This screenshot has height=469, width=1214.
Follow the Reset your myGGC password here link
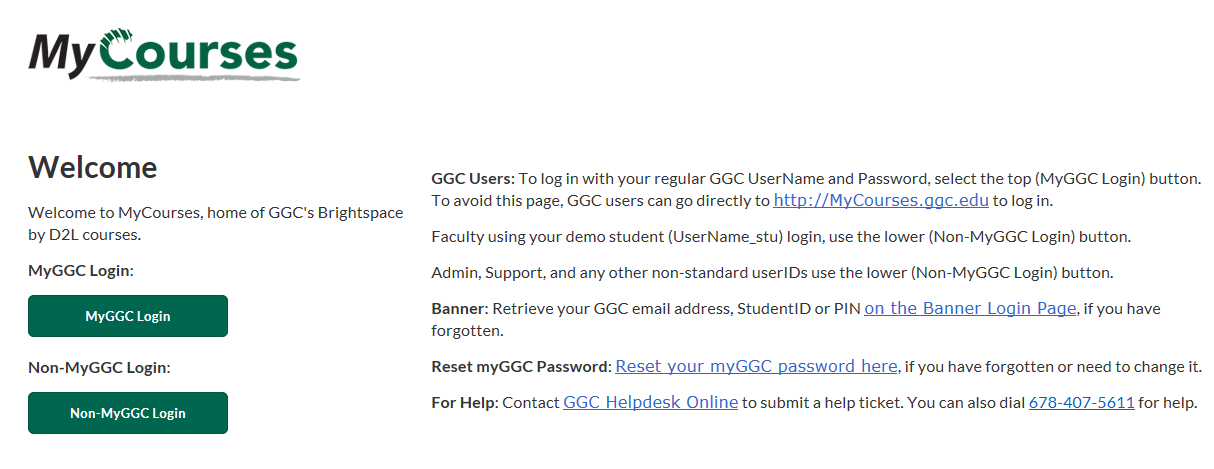pyautogui.click(x=756, y=366)
